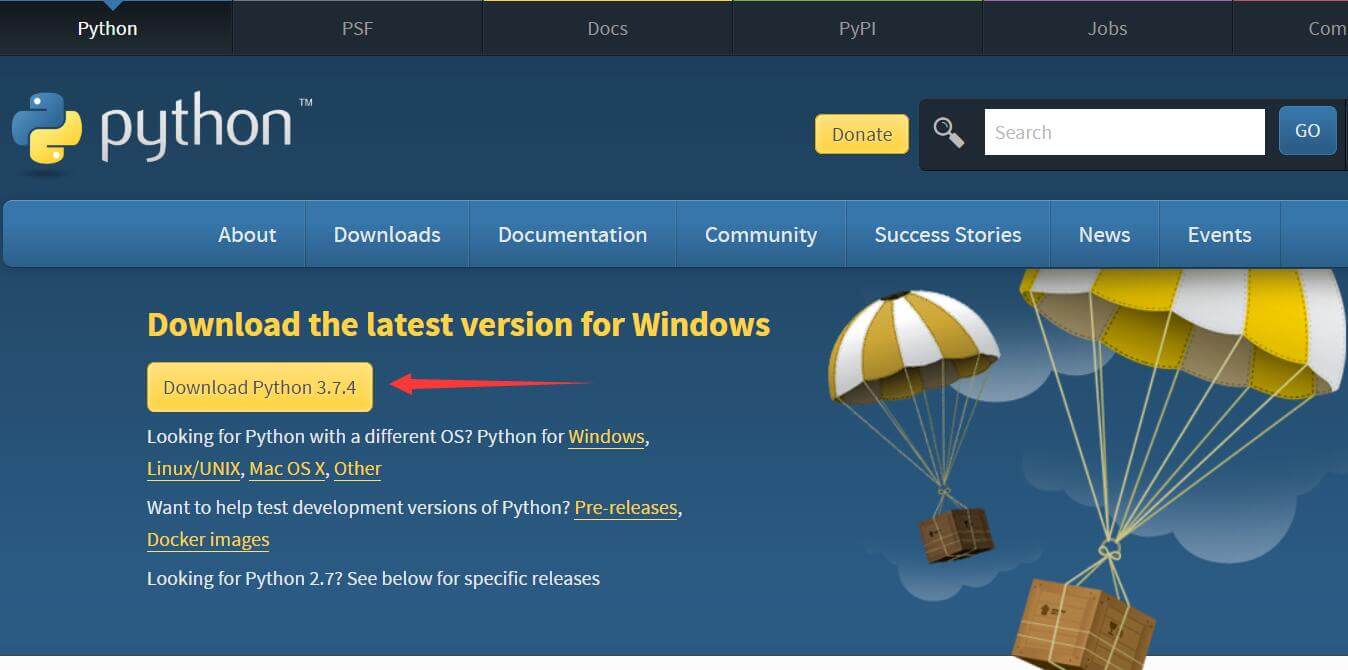Open the Docker images link
The image size is (1348, 670).
[x=208, y=540]
